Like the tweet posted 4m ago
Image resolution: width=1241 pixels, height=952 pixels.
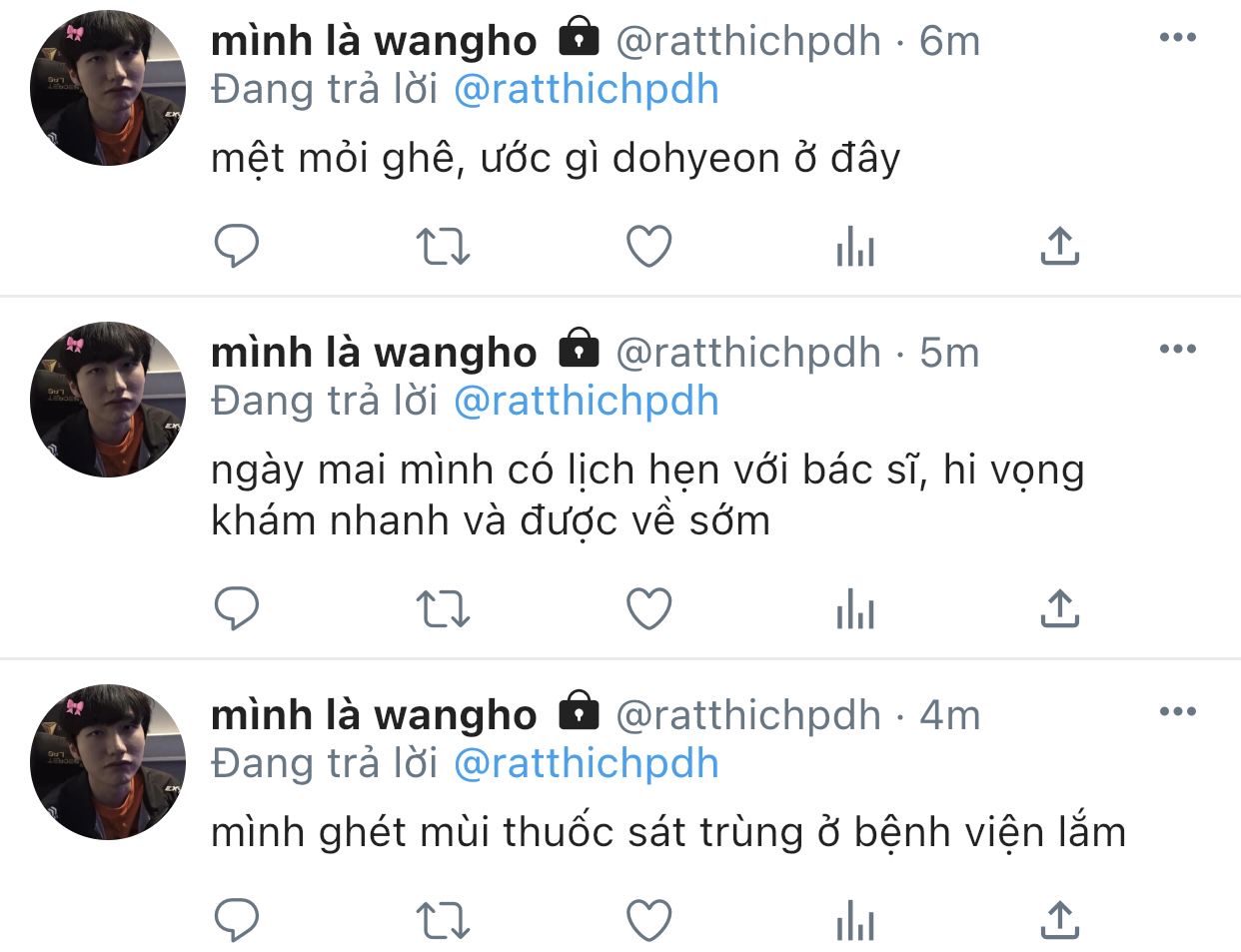[648, 920]
